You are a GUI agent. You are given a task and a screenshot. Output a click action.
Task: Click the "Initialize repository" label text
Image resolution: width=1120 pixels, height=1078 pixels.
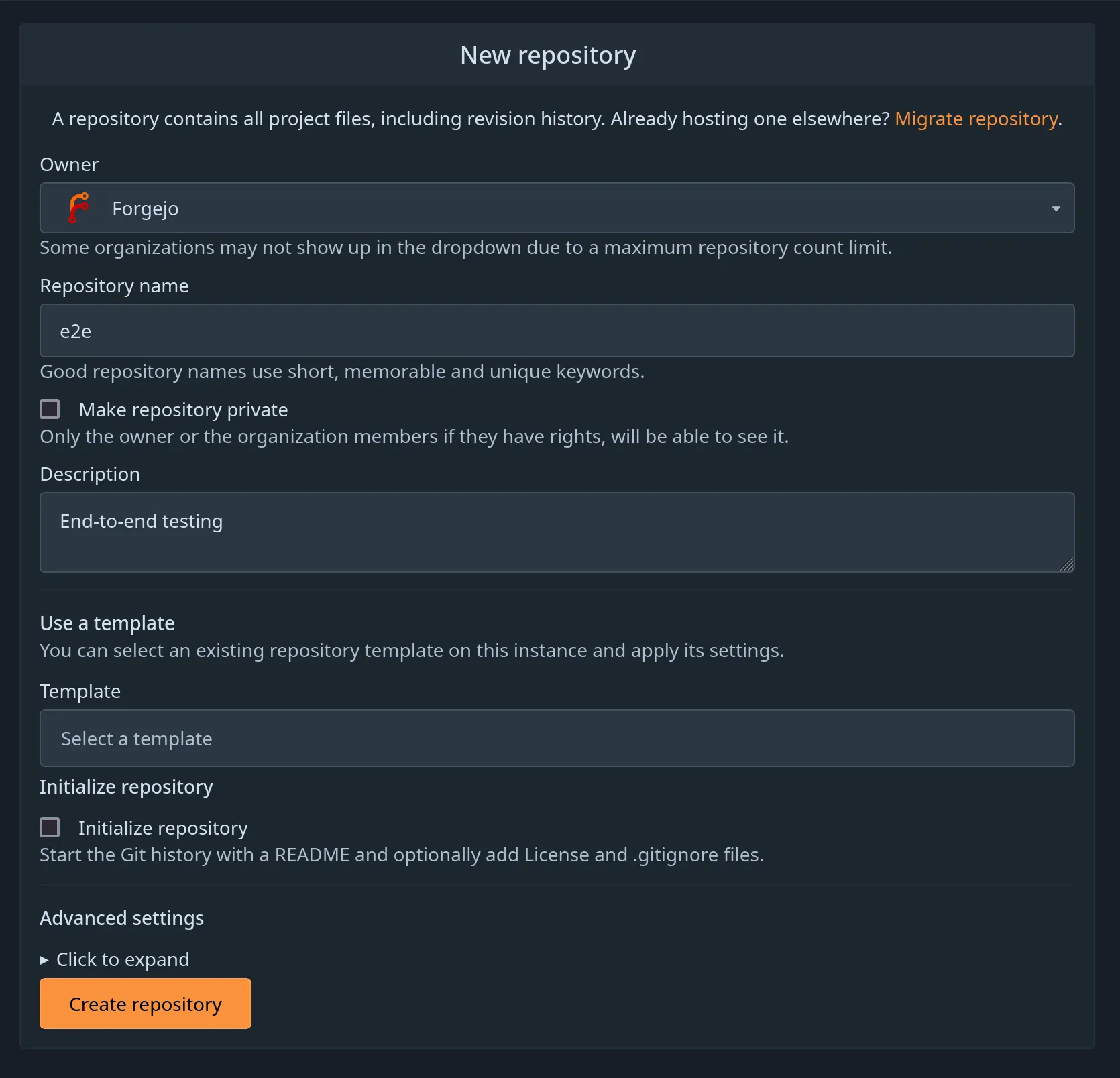tap(163, 827)
